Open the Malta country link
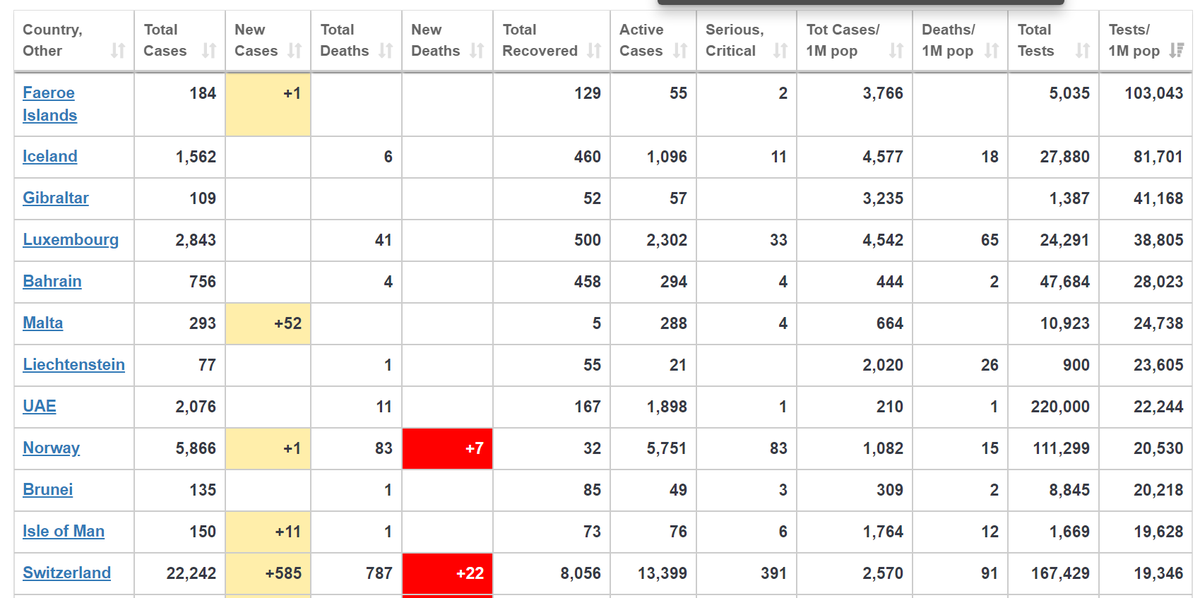The height and width of the screenshot is (598, 1200). pyautogui.click(x=43, y=323)
